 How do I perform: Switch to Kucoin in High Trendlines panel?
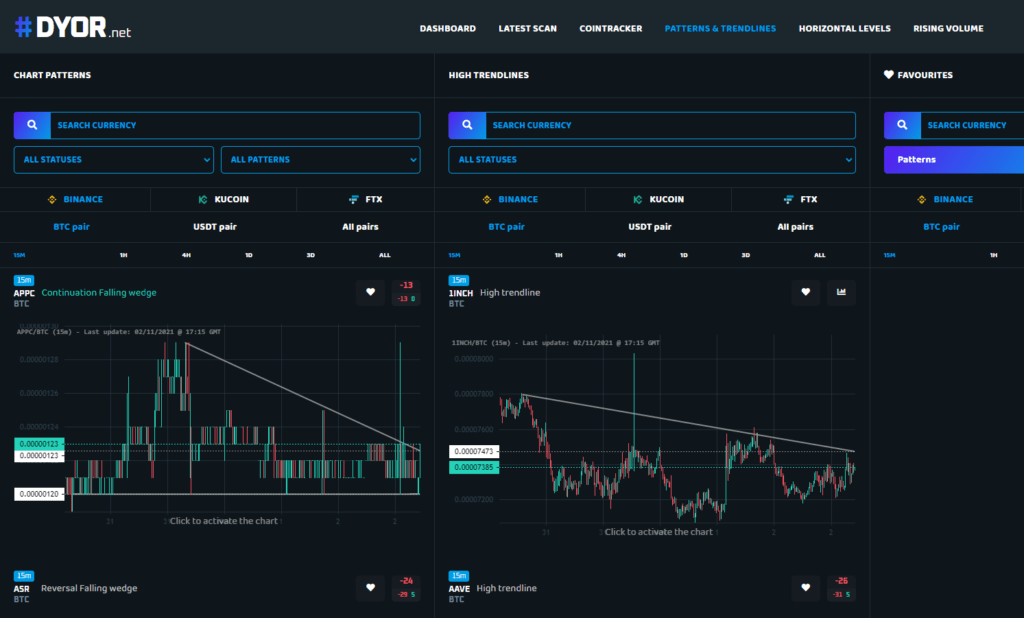[x=658, y=199]
